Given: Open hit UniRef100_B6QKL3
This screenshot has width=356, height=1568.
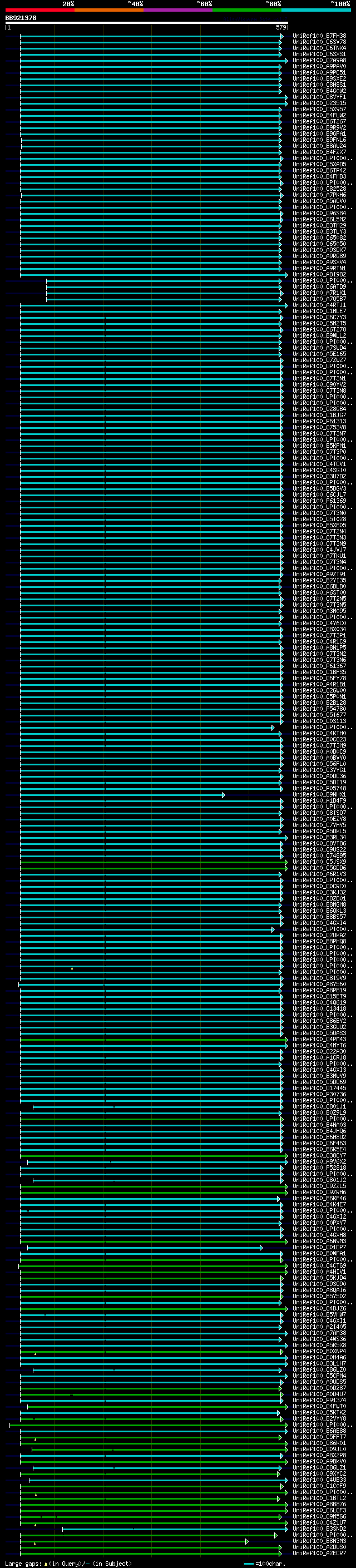Looking at the screenshot, I should (319, 911).
